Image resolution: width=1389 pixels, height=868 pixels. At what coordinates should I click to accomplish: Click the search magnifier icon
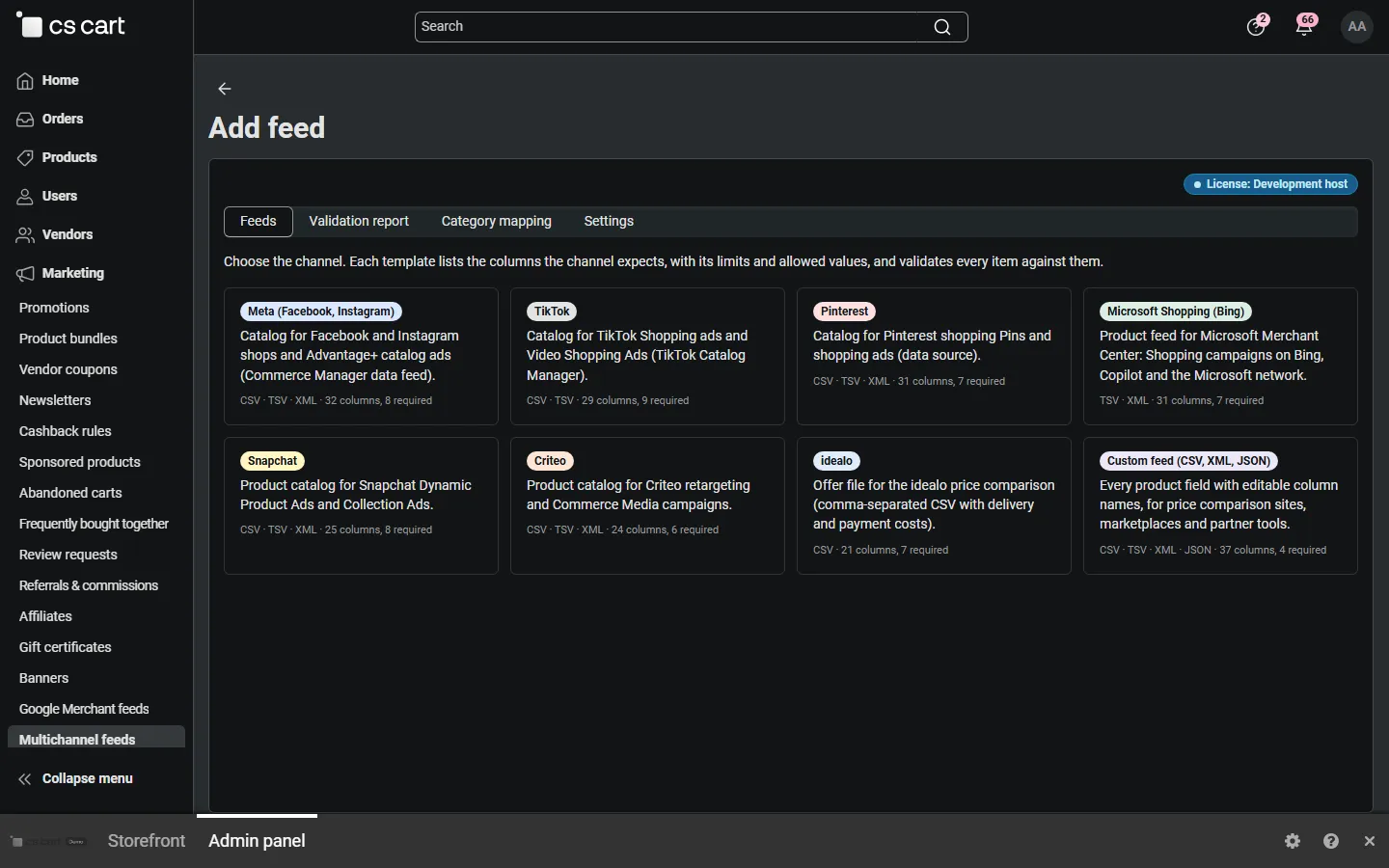coord(942,27)
